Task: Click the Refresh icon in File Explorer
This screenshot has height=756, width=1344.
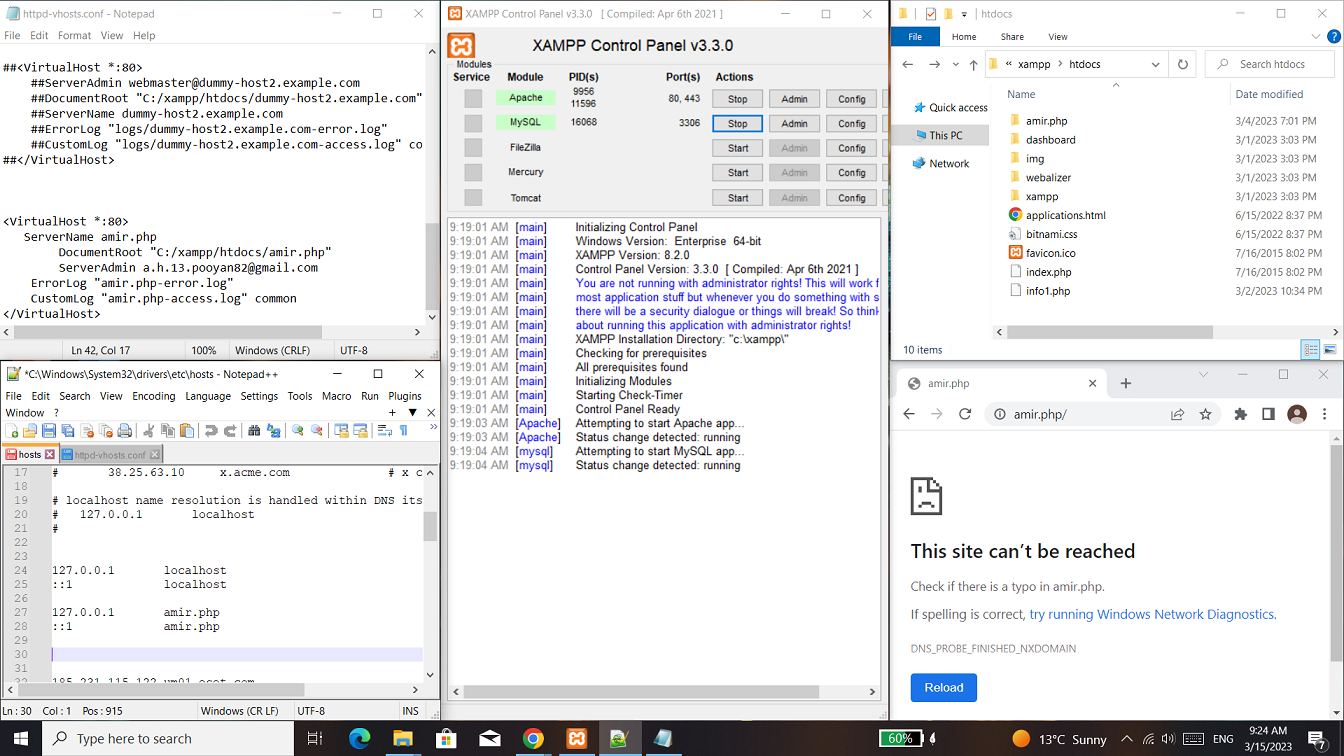Action: pyautogui.click(x=1183, y=64)
